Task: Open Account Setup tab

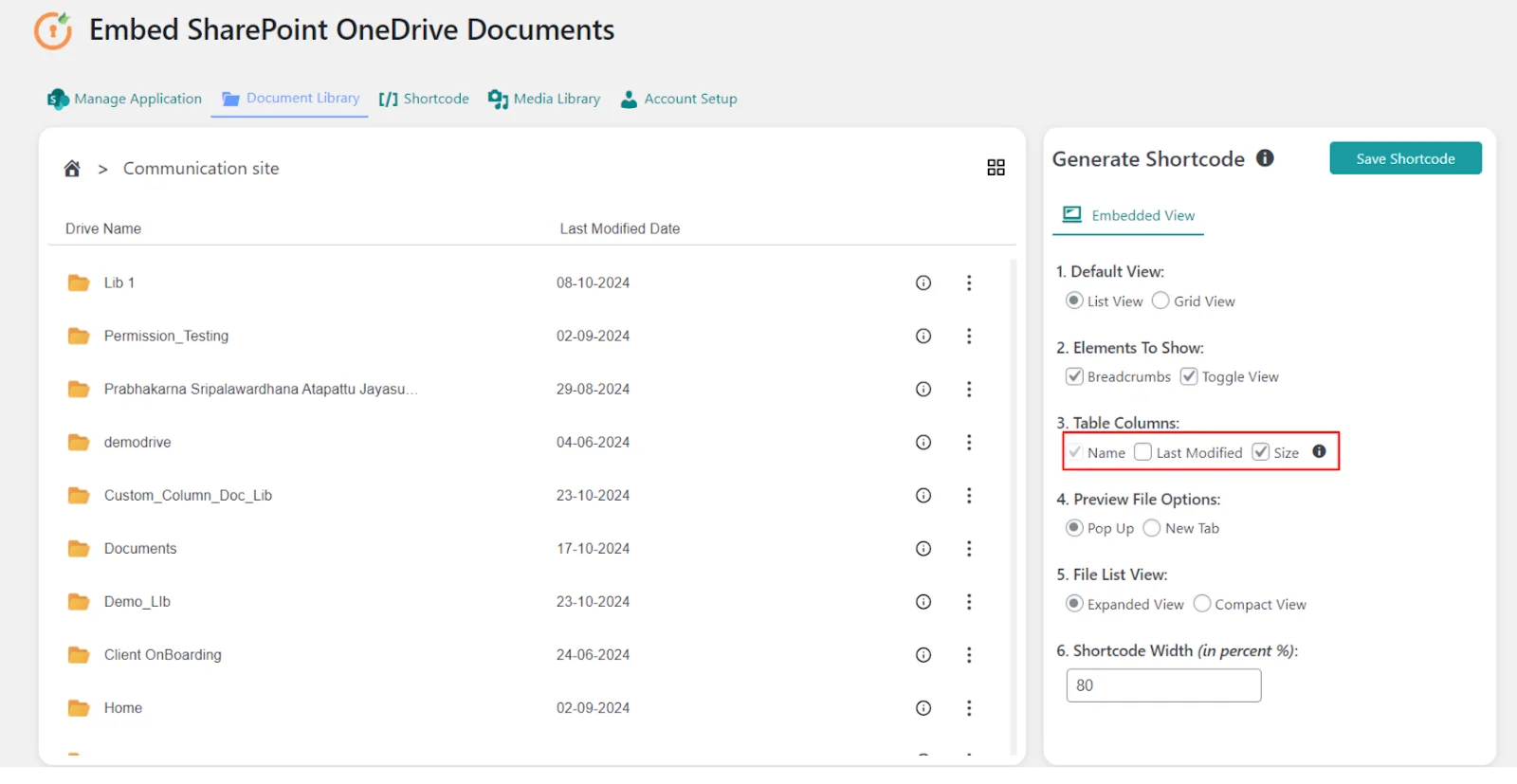Action: [679, 99]
